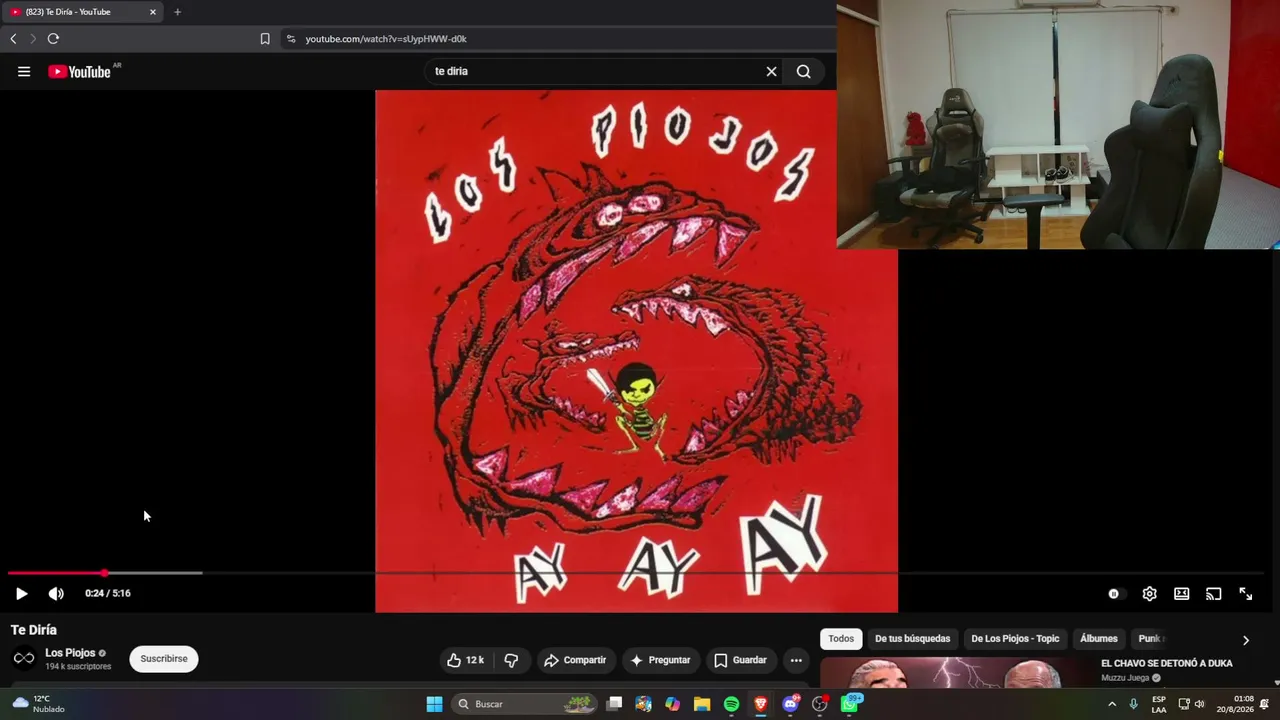Open Task View on the taskbar
This screenshot has height=720, width=1280.
[614, 704]
